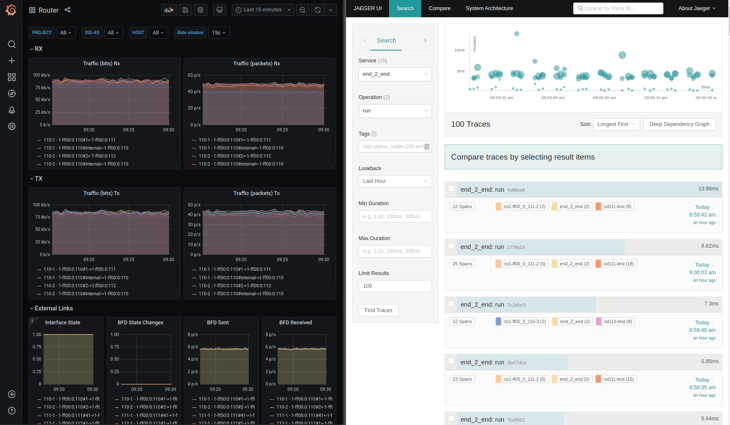Switch to the Compare tab
This screenshot has width=730, height=425.
[439, 8]
